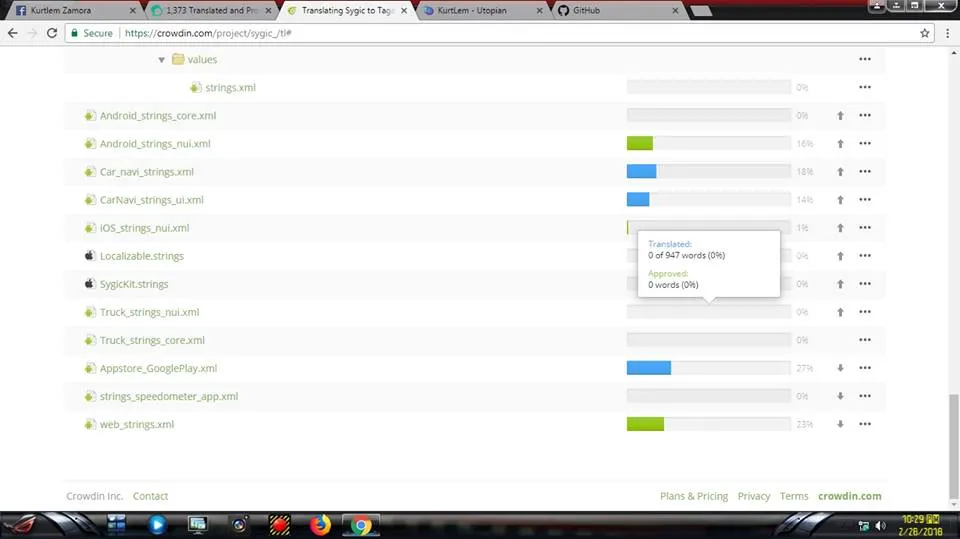Open more options for strings.xml
The image size is (960, 539).
tap(864, 87)
